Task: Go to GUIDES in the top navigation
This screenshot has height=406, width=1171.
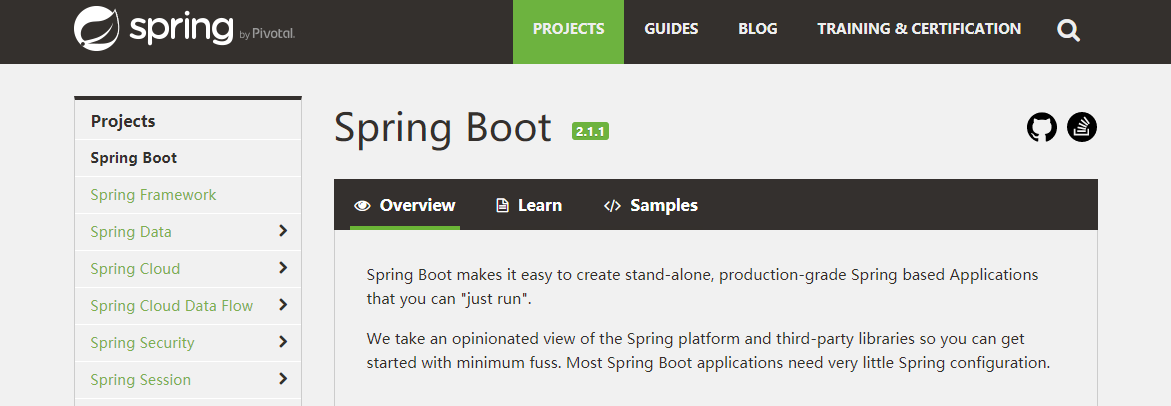Action: pyautogui.click(x=671, y=29)
